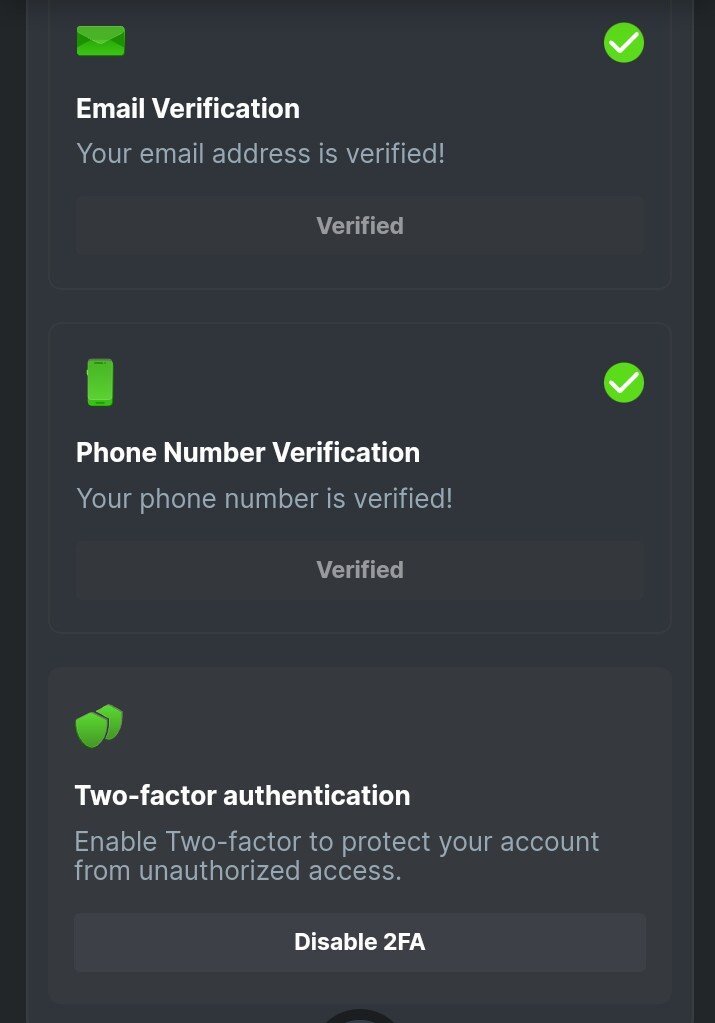
Task: Click the gap between email and phone cards
Action: coord(360,306)
